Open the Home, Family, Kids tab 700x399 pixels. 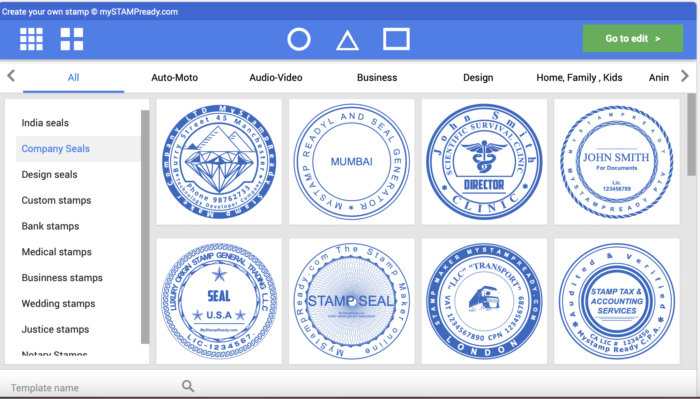pyautogui.click(x=579, y=78)
